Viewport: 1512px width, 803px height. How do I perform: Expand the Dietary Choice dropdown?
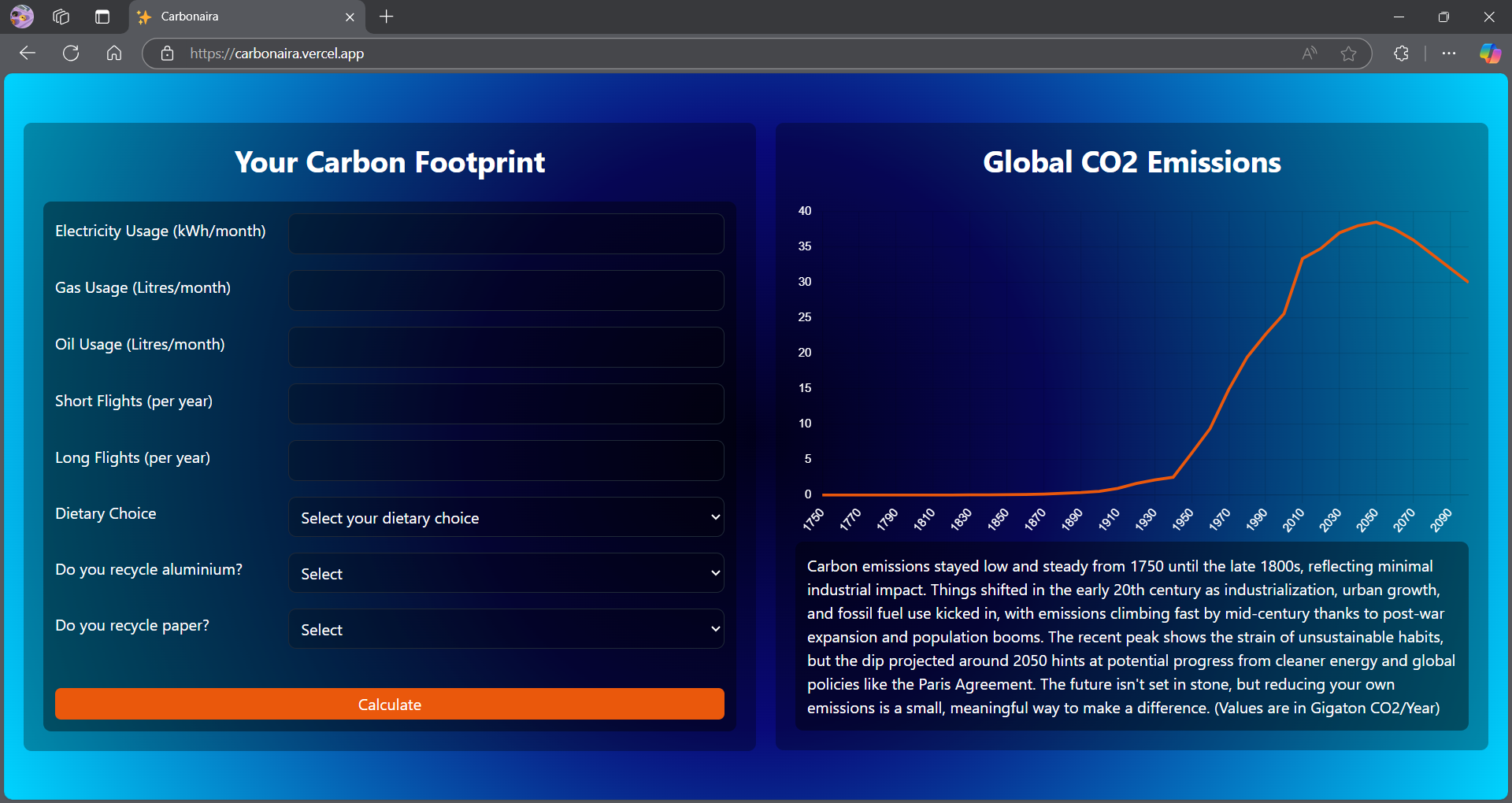pos(506,517)
